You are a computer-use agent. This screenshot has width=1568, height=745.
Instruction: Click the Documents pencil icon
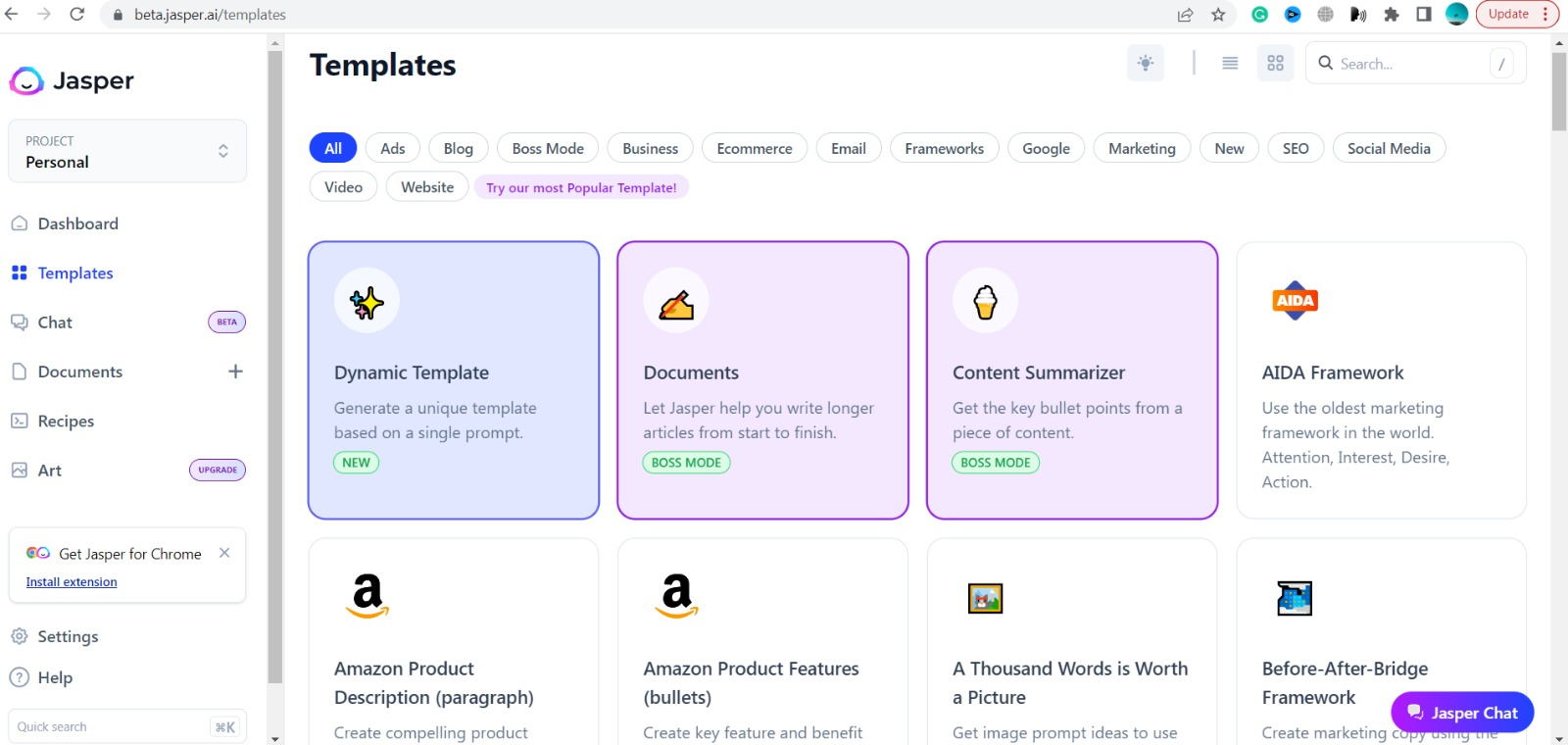tap(676, 301)
